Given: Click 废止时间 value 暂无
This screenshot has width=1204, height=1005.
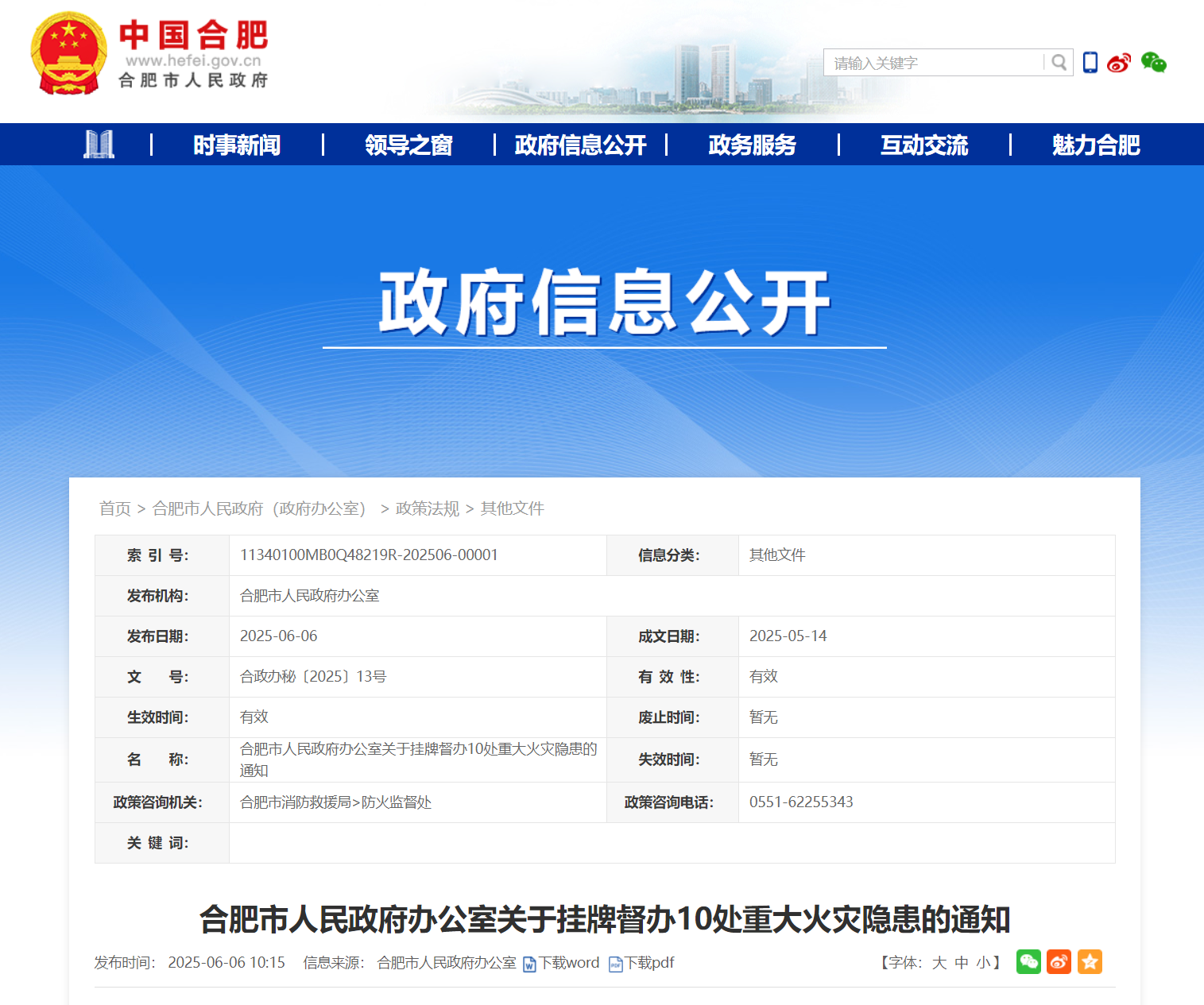Looking at the screenshot, I should 764,717.
